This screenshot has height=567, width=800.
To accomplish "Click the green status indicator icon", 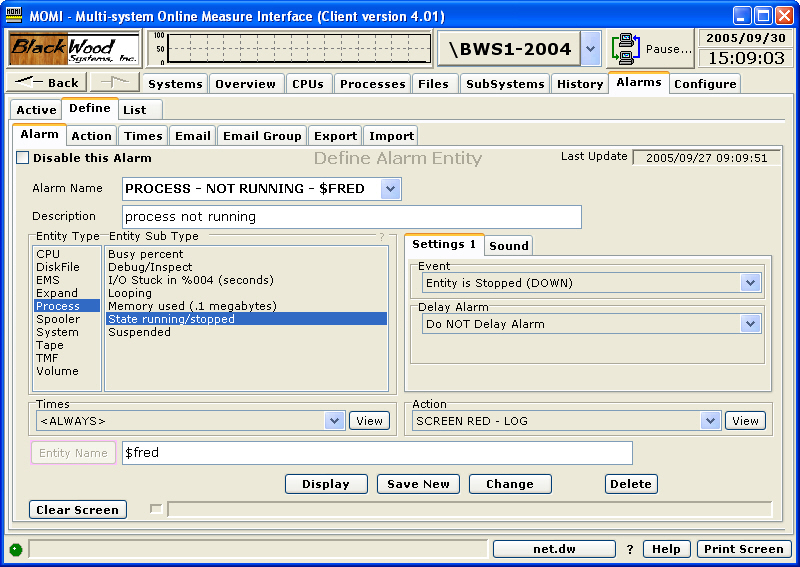I will point(16,549).
